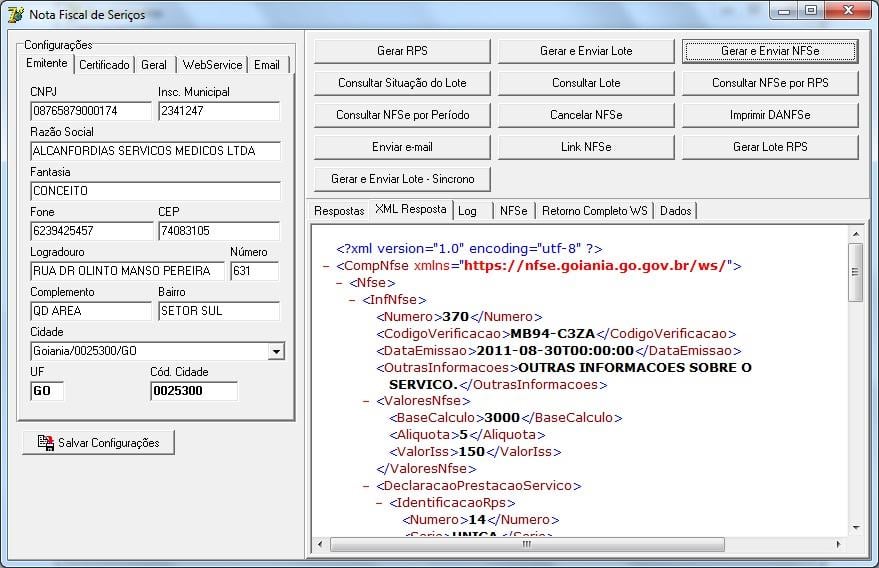The height and width of the screenshot is (568, 879).
Task: Click the CEP input field
Action: click(x=219, y=231)
